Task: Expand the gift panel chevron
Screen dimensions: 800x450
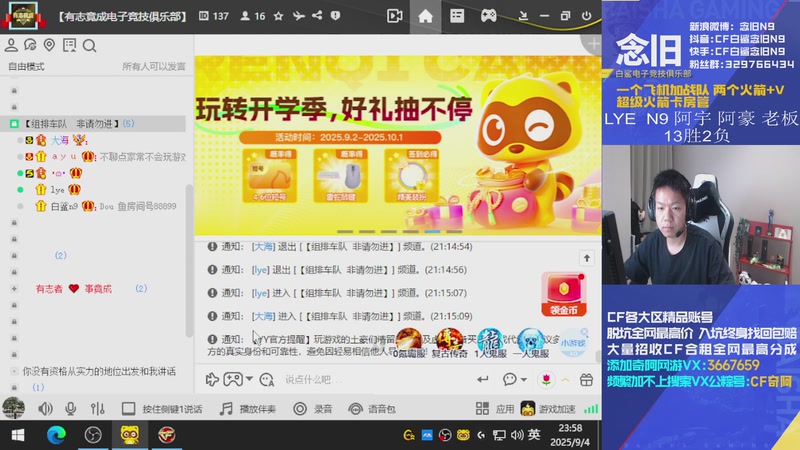Action: (x=565, y=380)
